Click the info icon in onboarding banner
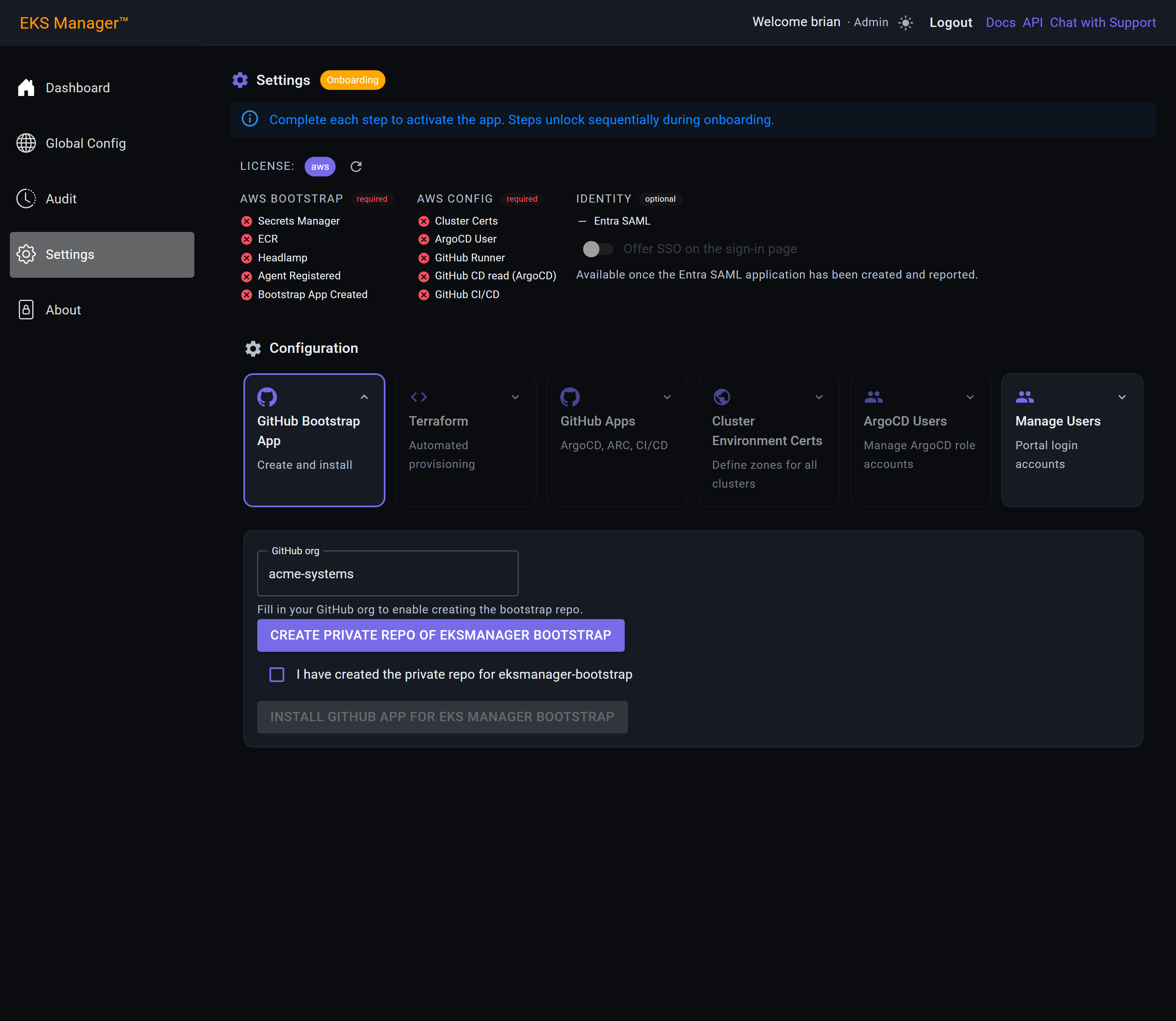This screenshot has height=1021, width=1176. coord(249,119)
